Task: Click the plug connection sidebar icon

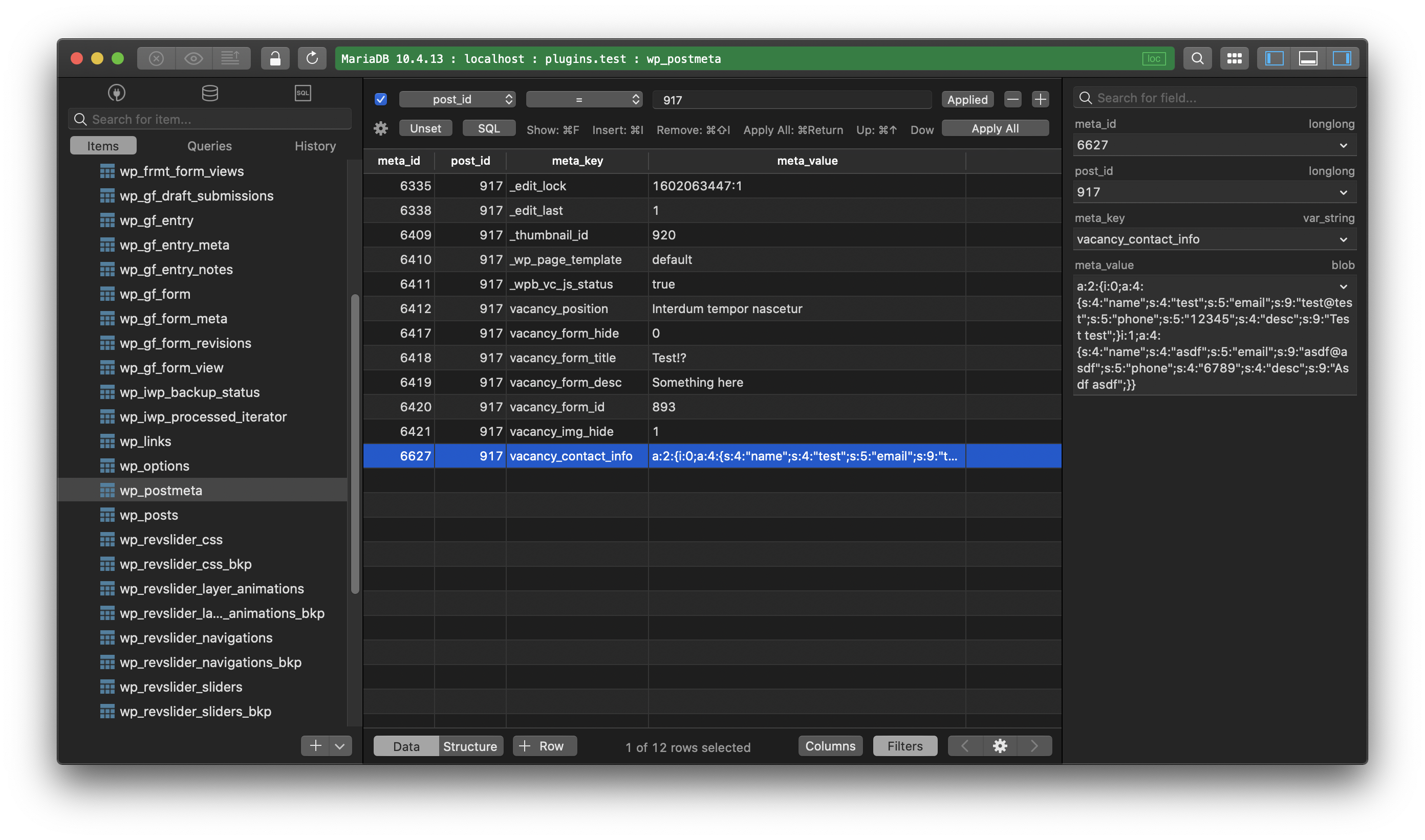Action: click(x=117, y=93)
